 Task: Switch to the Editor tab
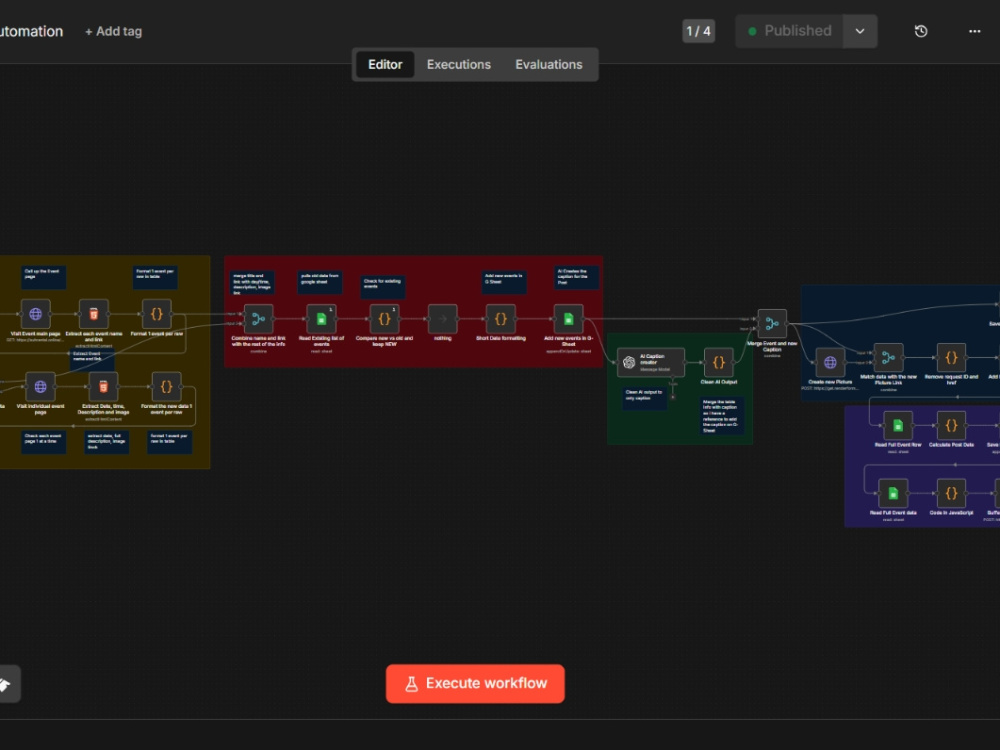coord(385,64)
